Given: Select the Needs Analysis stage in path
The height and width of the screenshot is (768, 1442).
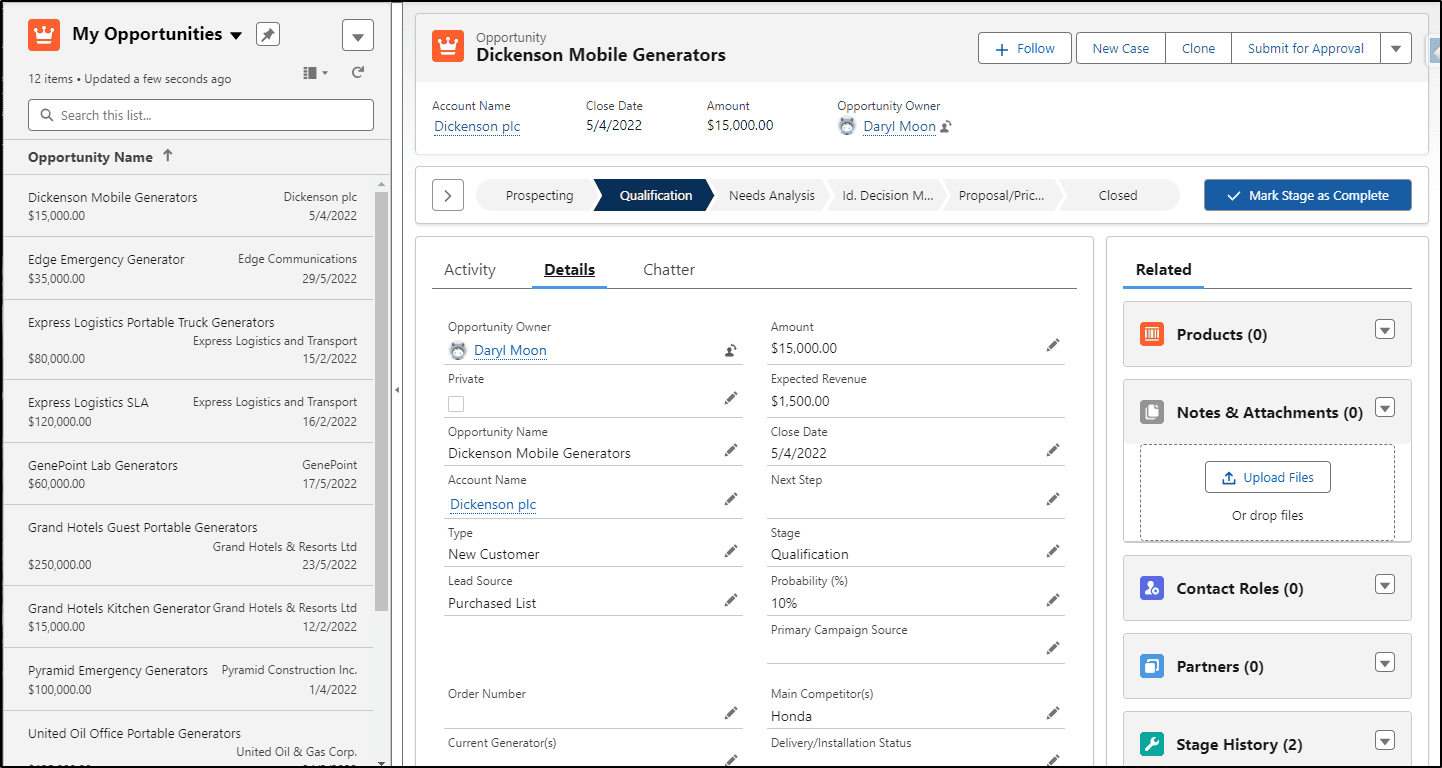Looking at the screenshot, I should click(771, 196).
